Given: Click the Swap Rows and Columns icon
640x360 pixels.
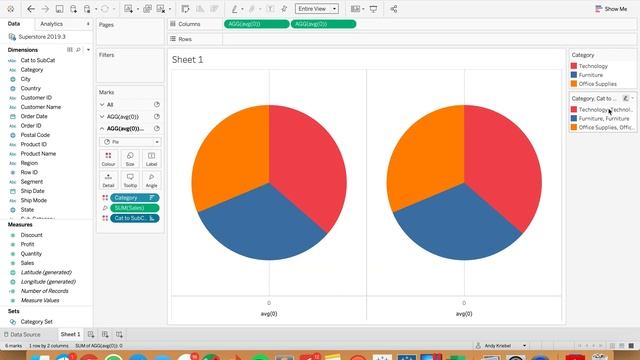Looking at the screenshot, I should pyautogui.click(x=185, y=9).
